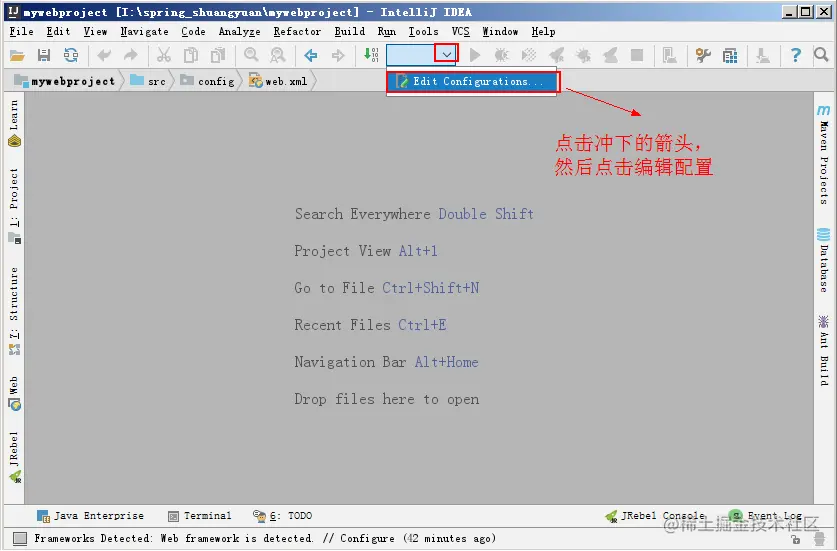837x551 pixels.
Task: Toggle the Maven Projects tool window
Action: coord(824,155)
